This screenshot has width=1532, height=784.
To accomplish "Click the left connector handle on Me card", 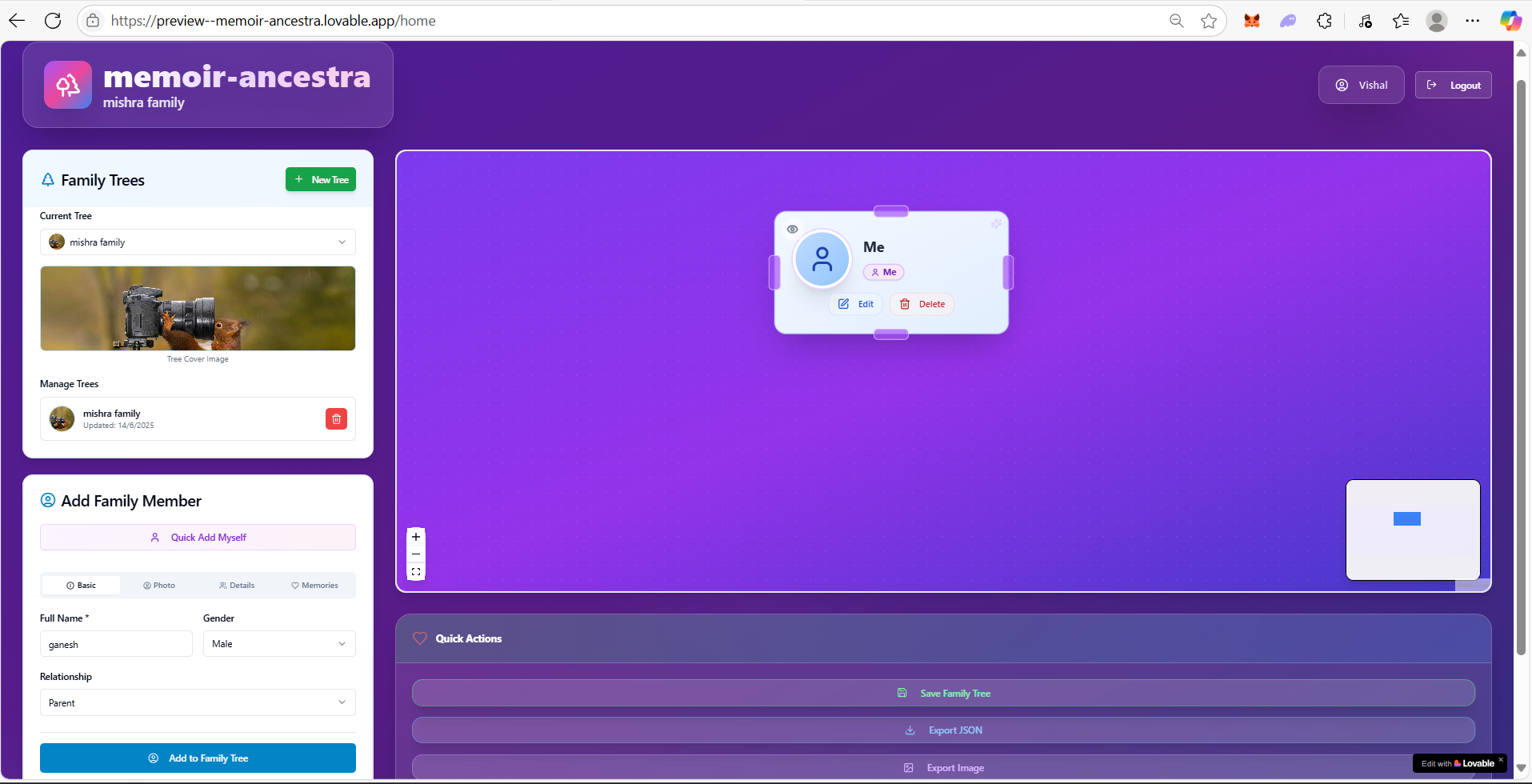I will pos(774,273).
